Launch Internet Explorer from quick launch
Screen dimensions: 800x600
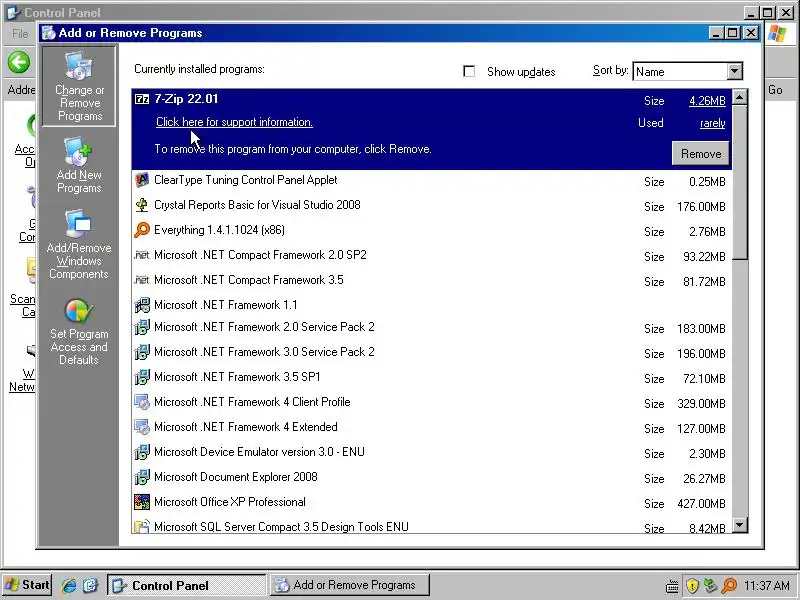coord(69,585)
